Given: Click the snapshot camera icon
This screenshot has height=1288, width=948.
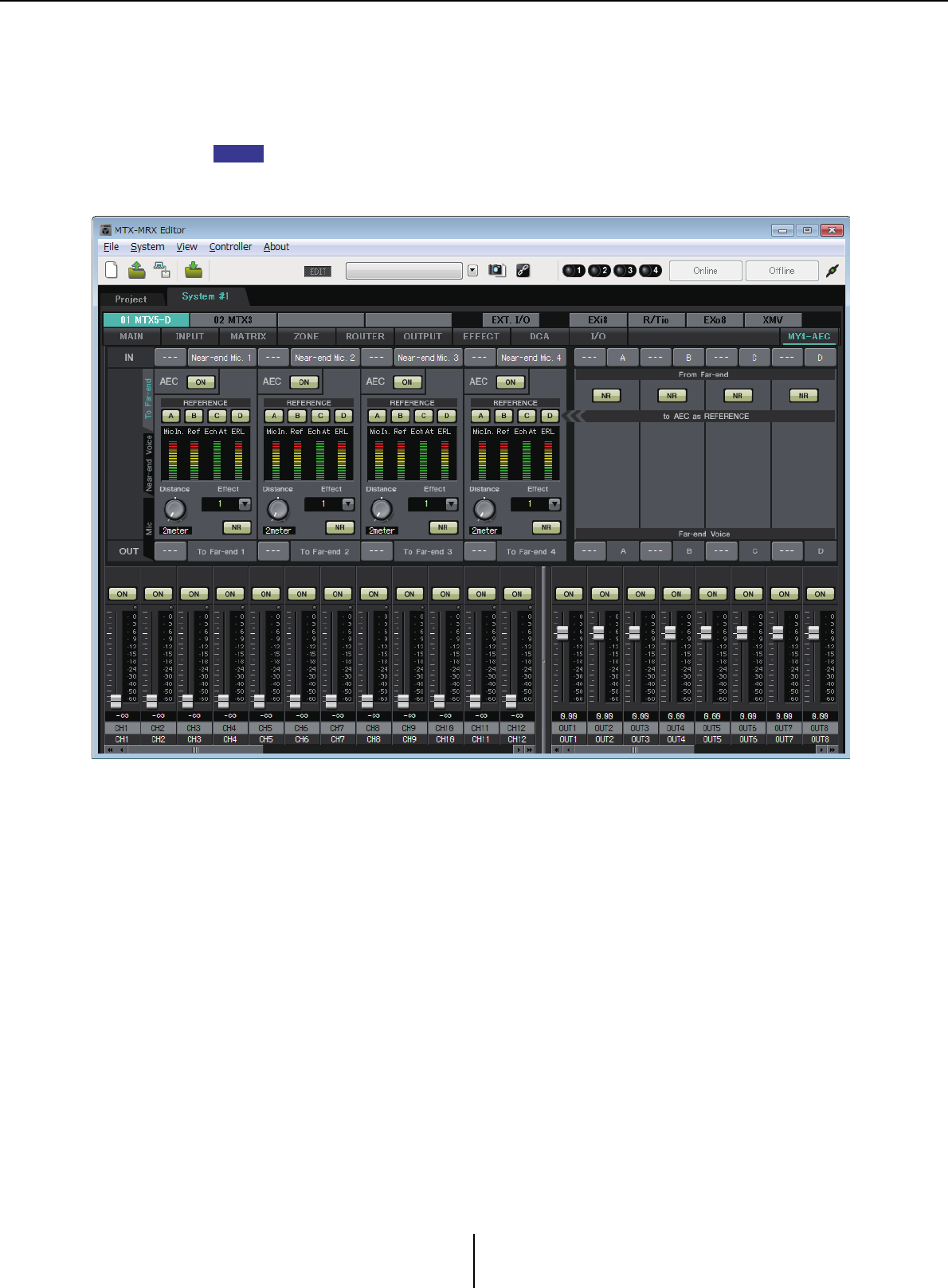Looking at the screenshot, I should tap(497, 271).
